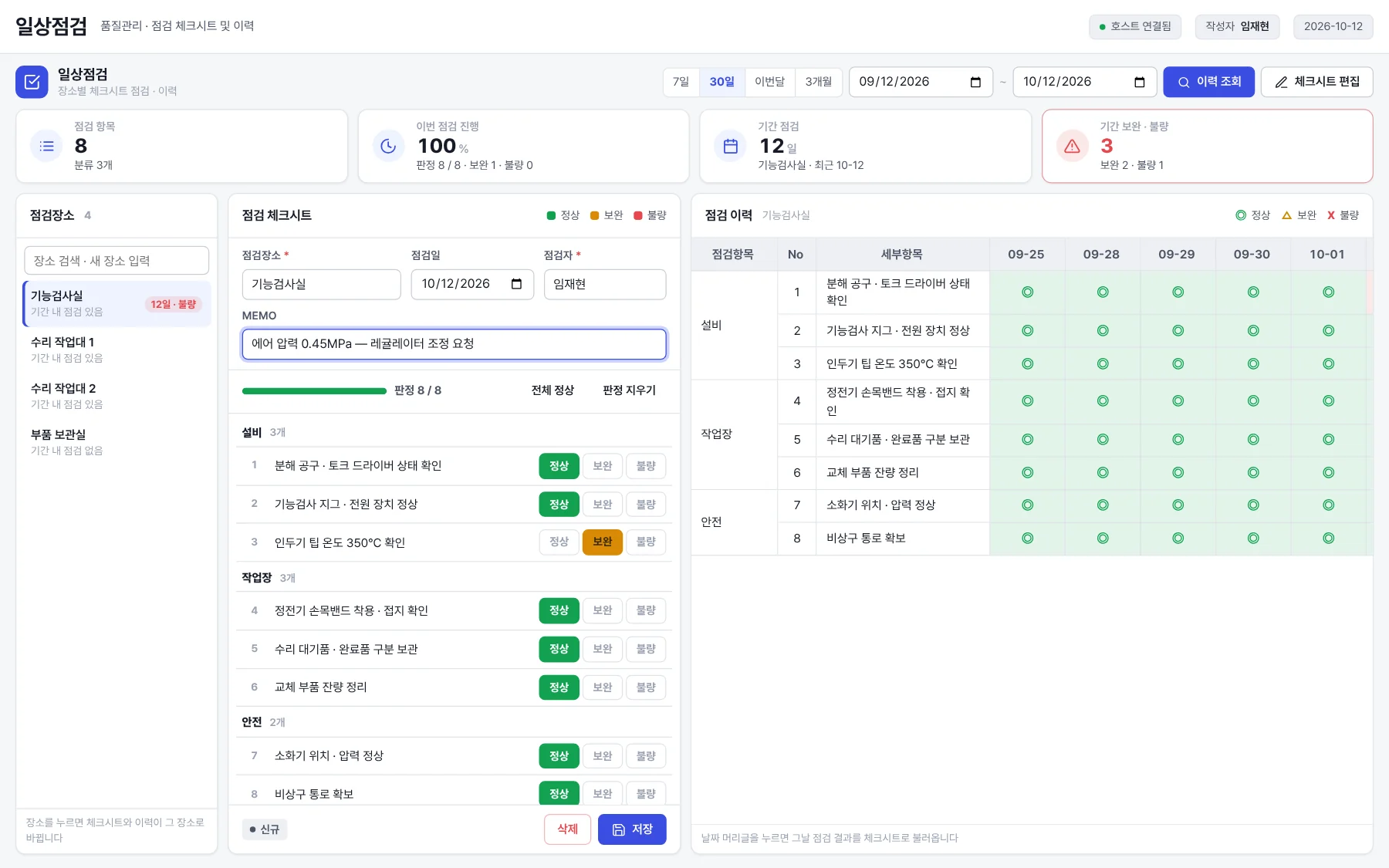Screen dimensions: 1389x868
Task: Load results from the 09-30 date header
Action: [1252, 255]
